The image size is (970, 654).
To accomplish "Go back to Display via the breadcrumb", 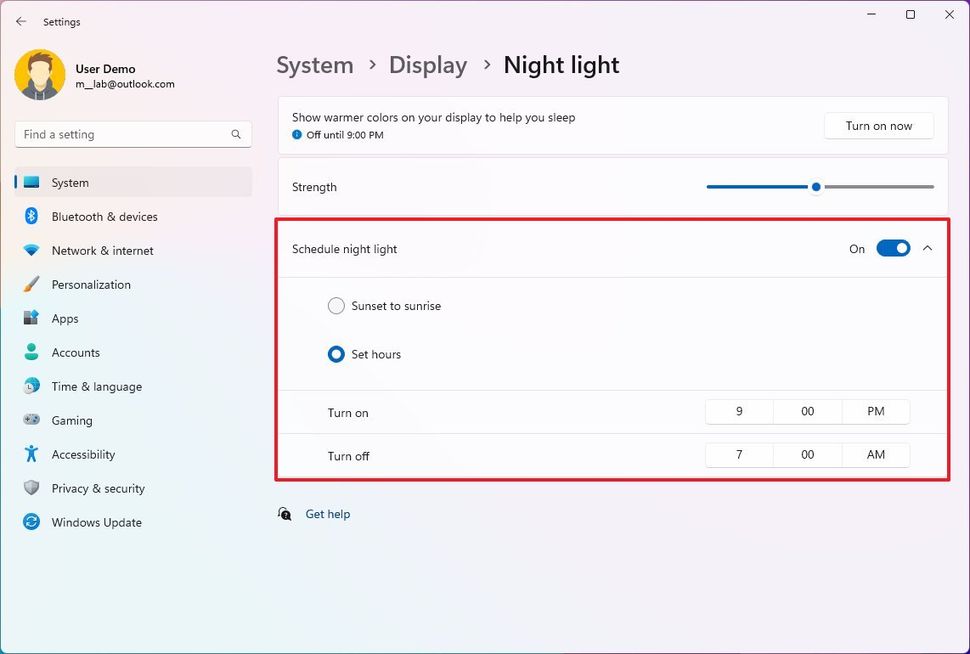I will tap(428, 64).
